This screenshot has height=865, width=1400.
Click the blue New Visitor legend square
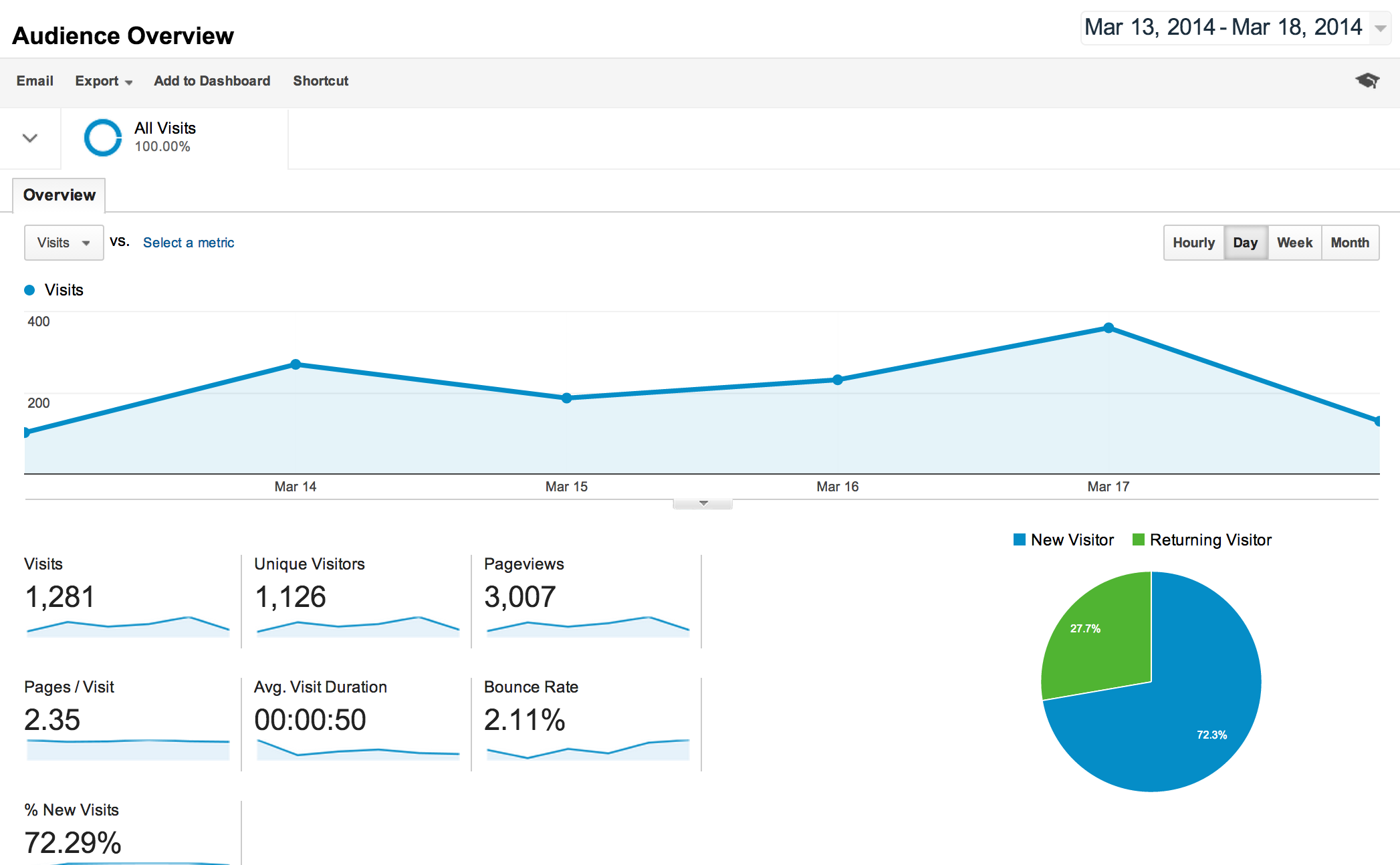pyautogui.click(x=1020, y=539)
